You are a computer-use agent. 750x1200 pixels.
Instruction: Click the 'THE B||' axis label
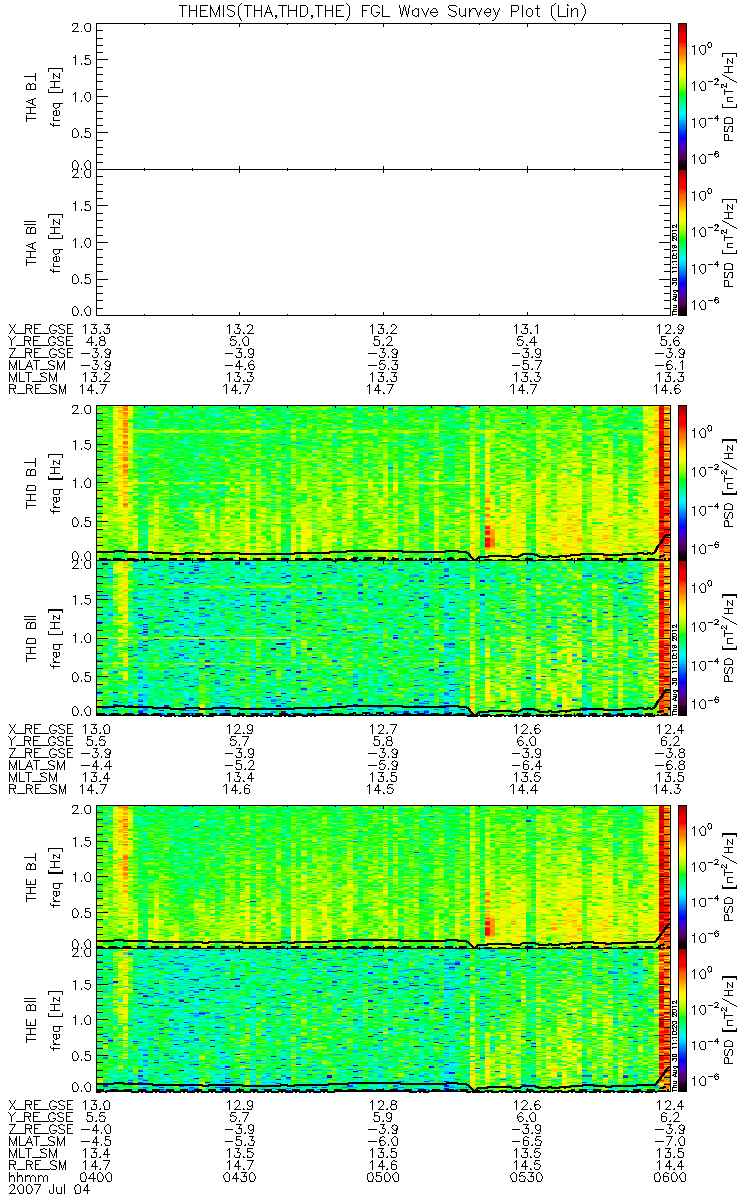pyautogui.click(x=33, y=1020)
